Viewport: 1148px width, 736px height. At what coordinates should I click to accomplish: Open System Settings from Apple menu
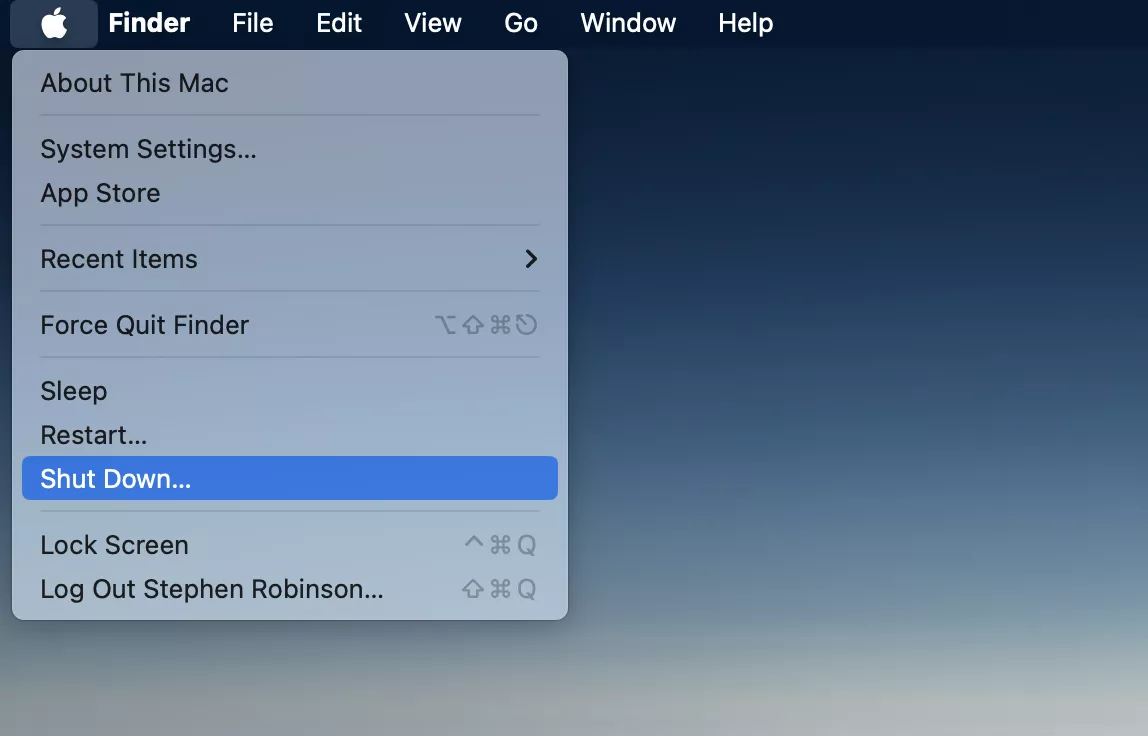[x=148, y=149]
